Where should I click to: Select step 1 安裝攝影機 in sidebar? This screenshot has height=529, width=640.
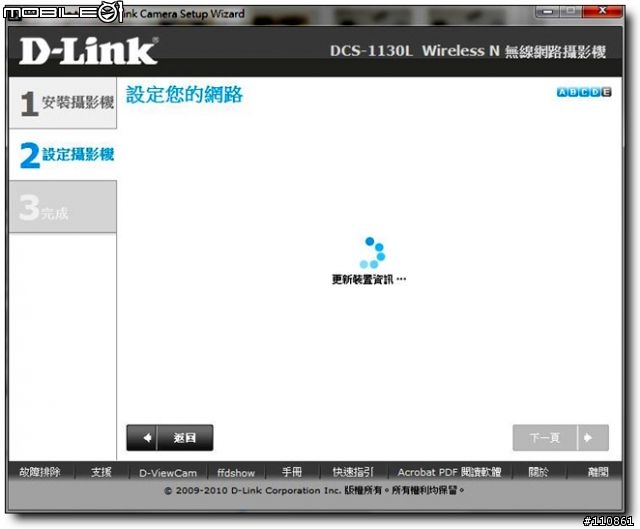coord(63,103)
